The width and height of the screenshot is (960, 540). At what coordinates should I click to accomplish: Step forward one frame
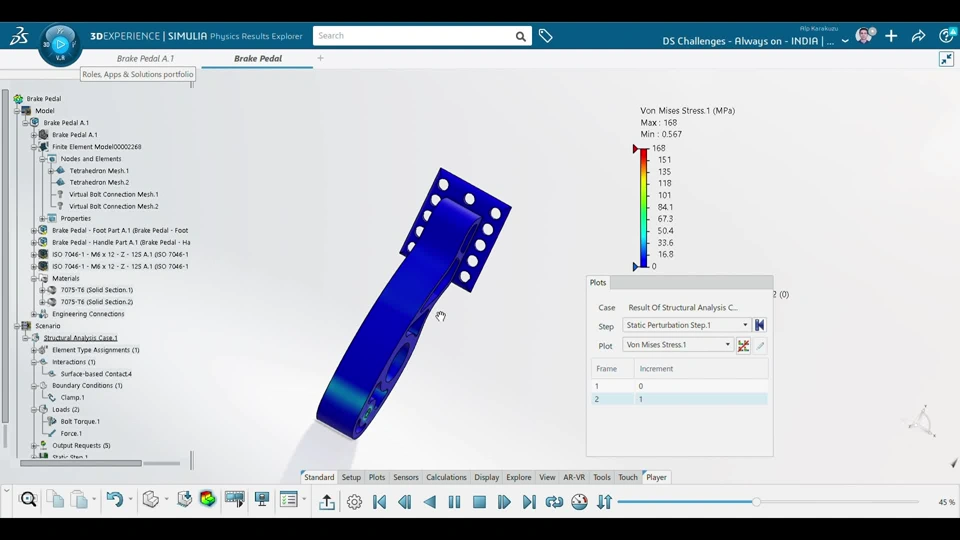[x=504, y=502]
